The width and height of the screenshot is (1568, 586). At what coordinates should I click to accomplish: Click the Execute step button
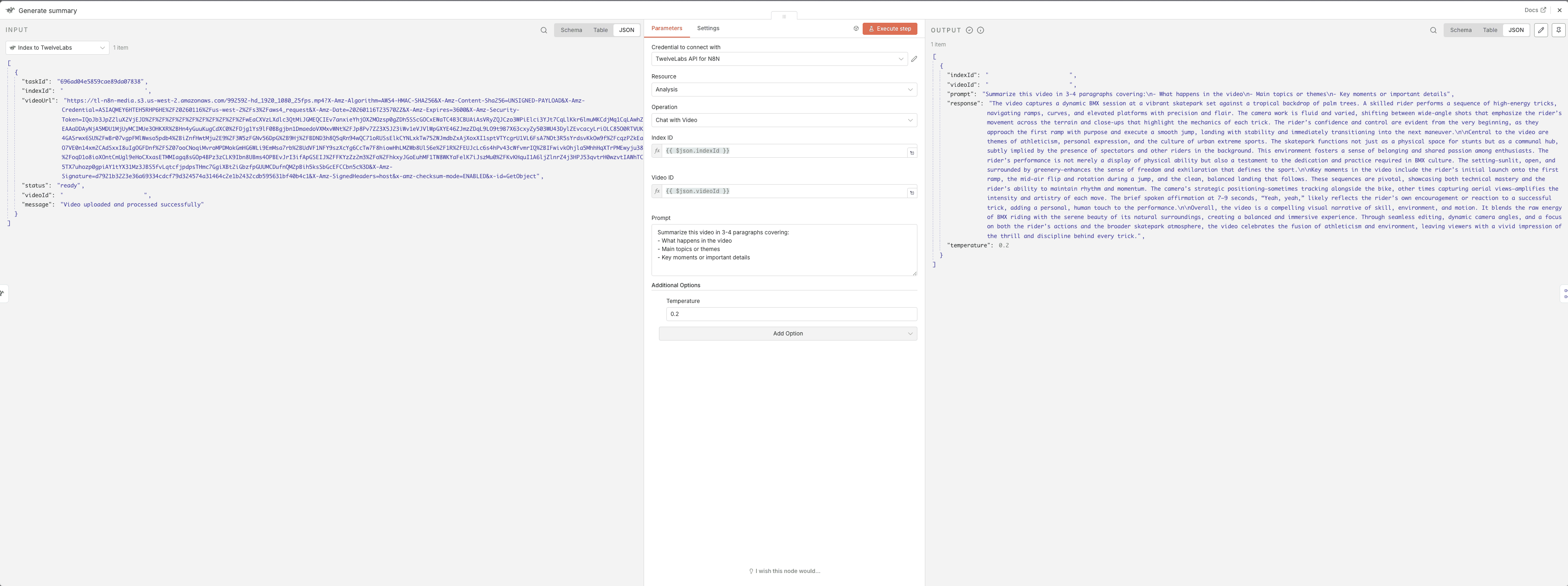coord(889,29)
